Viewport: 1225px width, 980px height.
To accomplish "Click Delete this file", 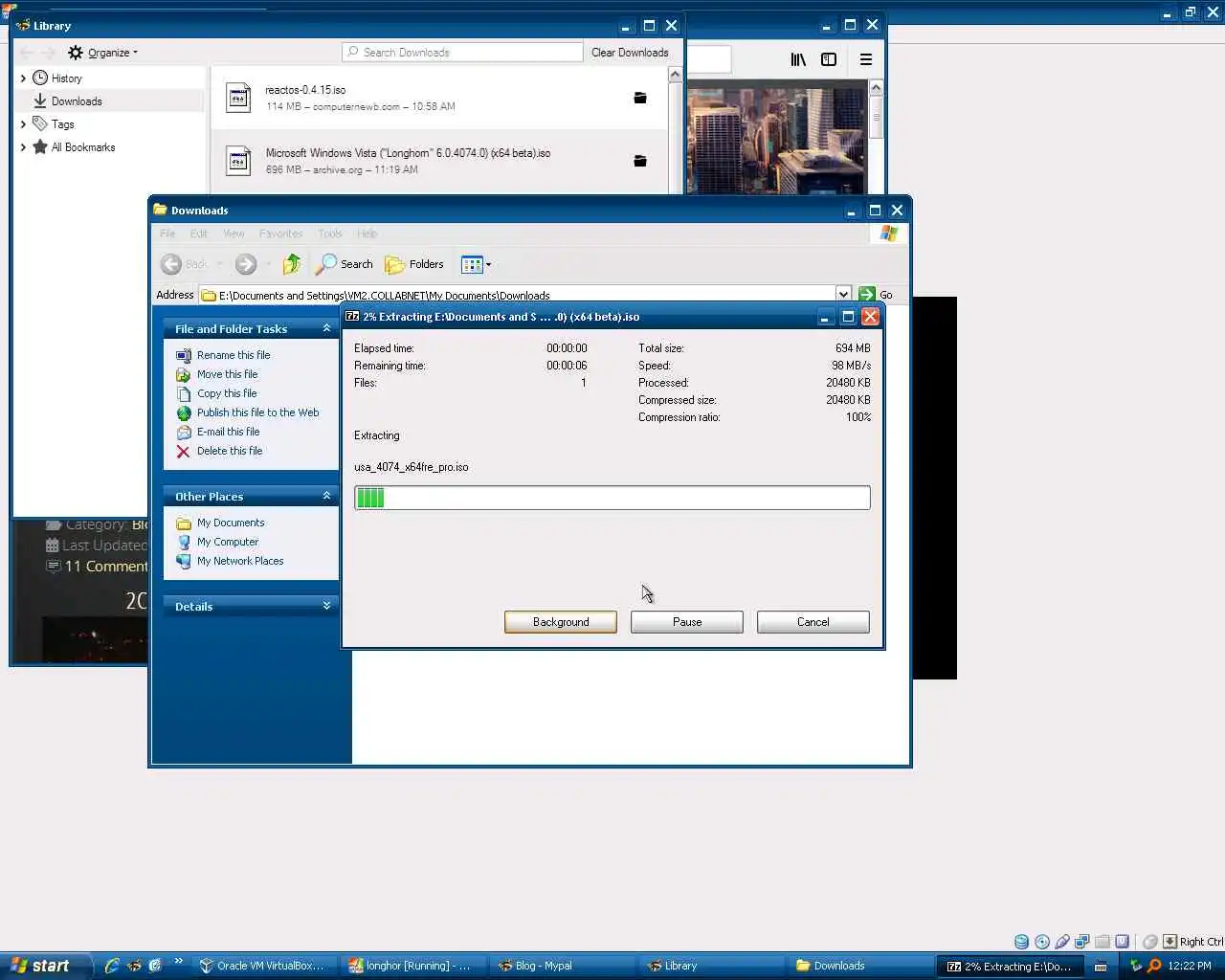I will (230, 451).
